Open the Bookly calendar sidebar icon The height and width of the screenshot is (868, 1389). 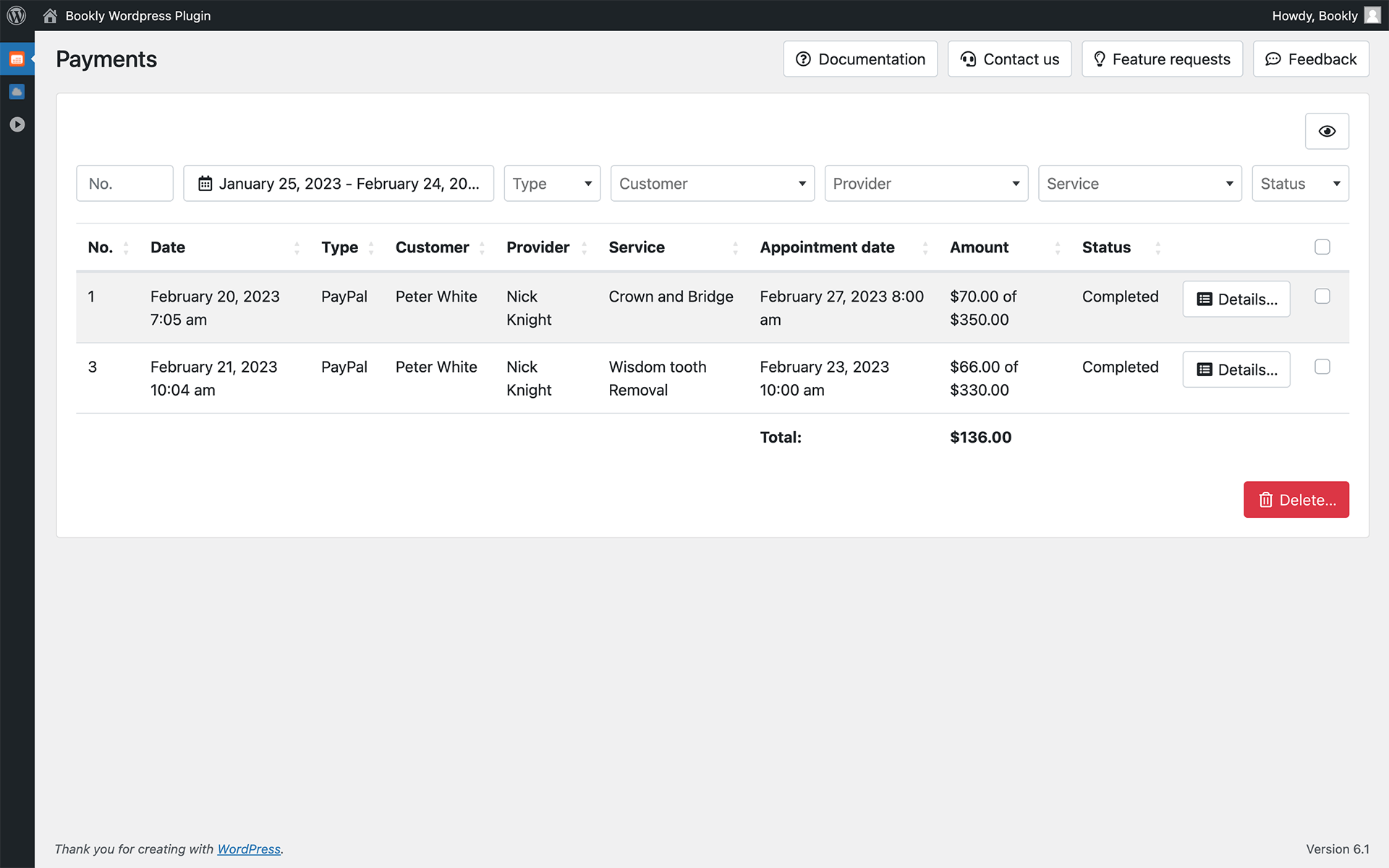pos(17,59)
